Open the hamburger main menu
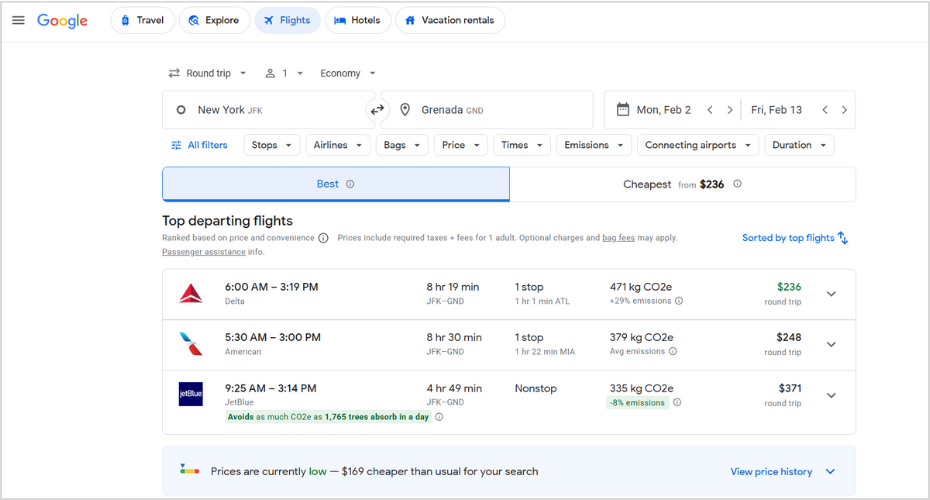 pos(18,20)
